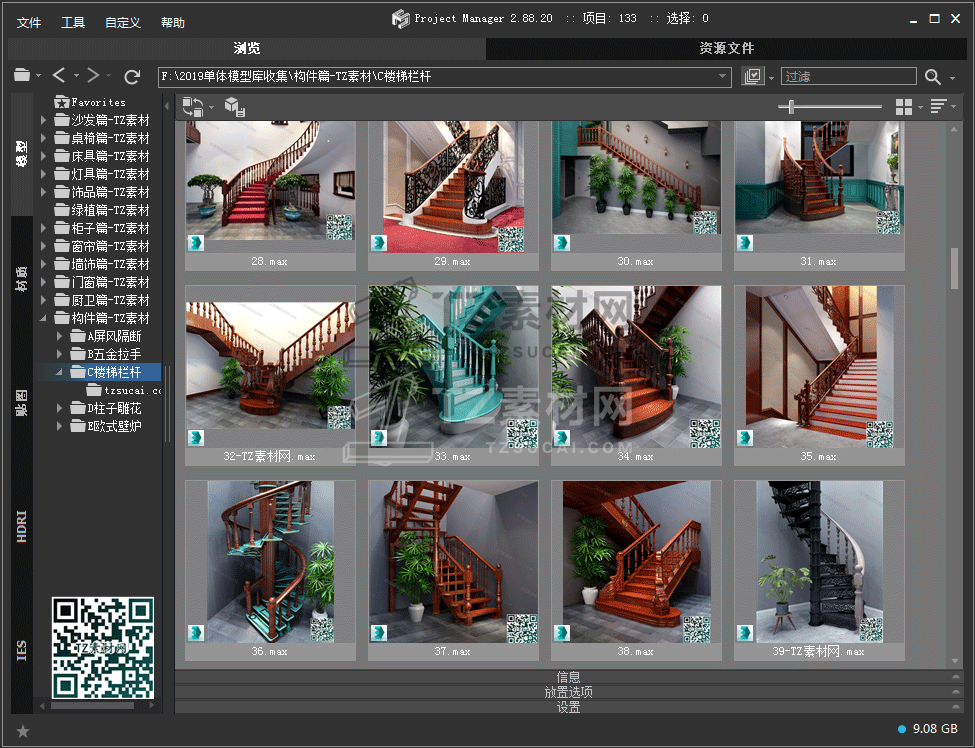Image resolution: width=975 pixels, height=748 pixels.
Task: Expand the D柱子雕花 subfolder
Action: (60, 408)
